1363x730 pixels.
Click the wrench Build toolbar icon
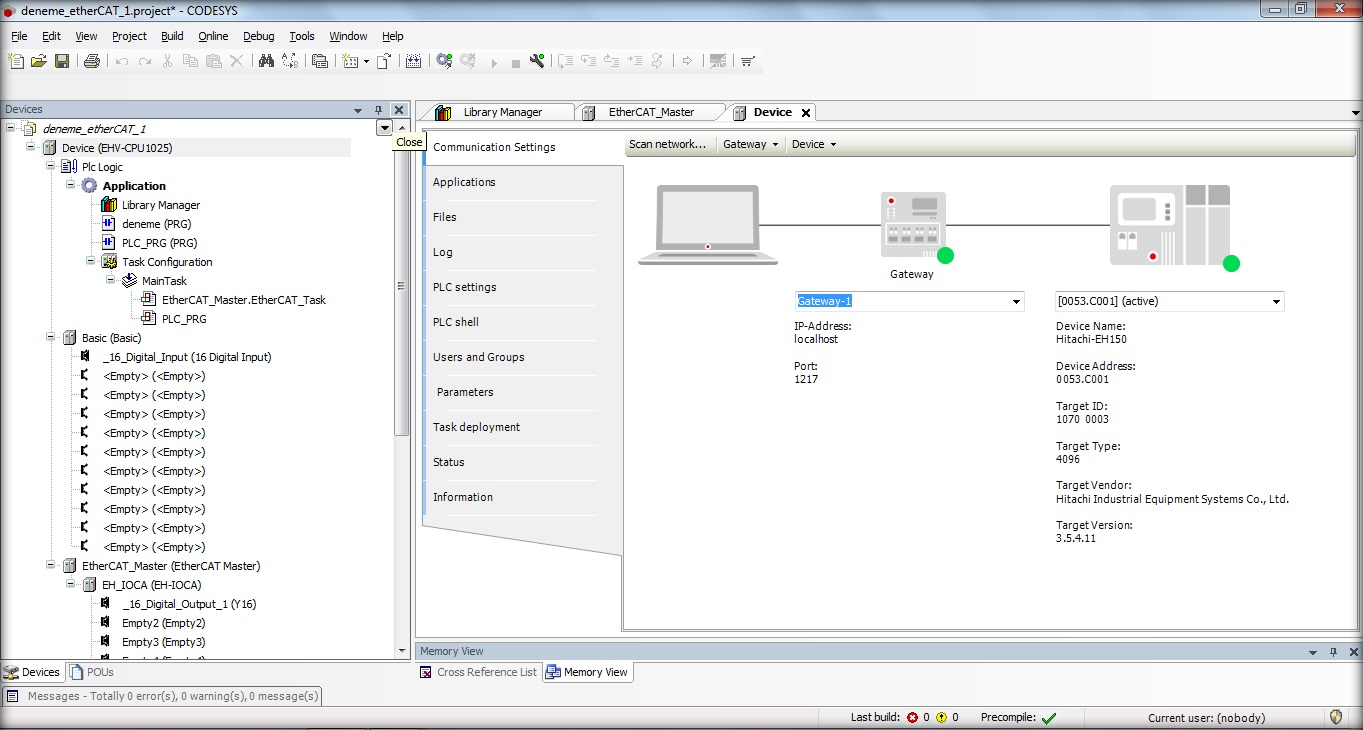coord(537,61)
